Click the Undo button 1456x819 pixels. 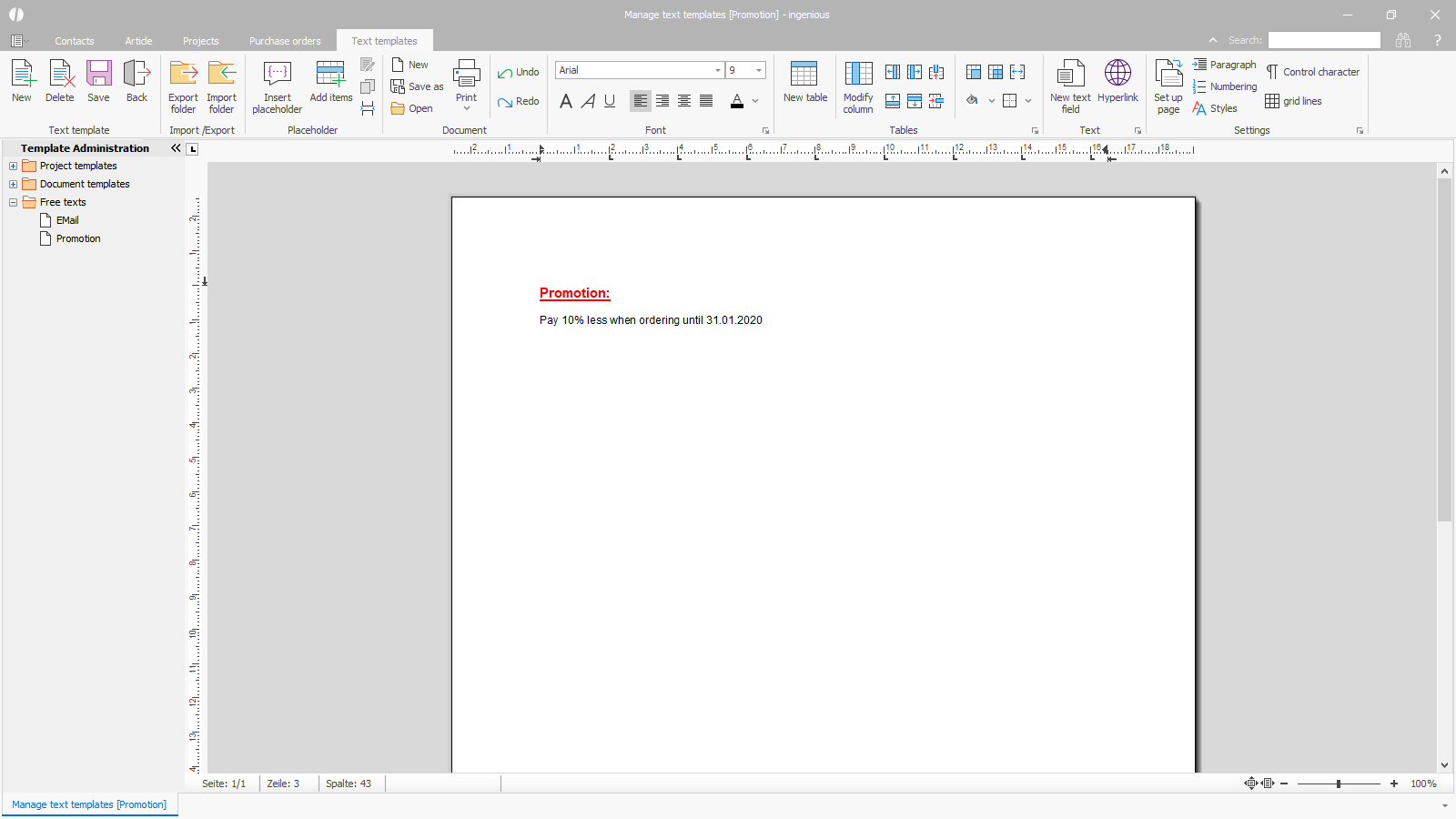(519, 72)
